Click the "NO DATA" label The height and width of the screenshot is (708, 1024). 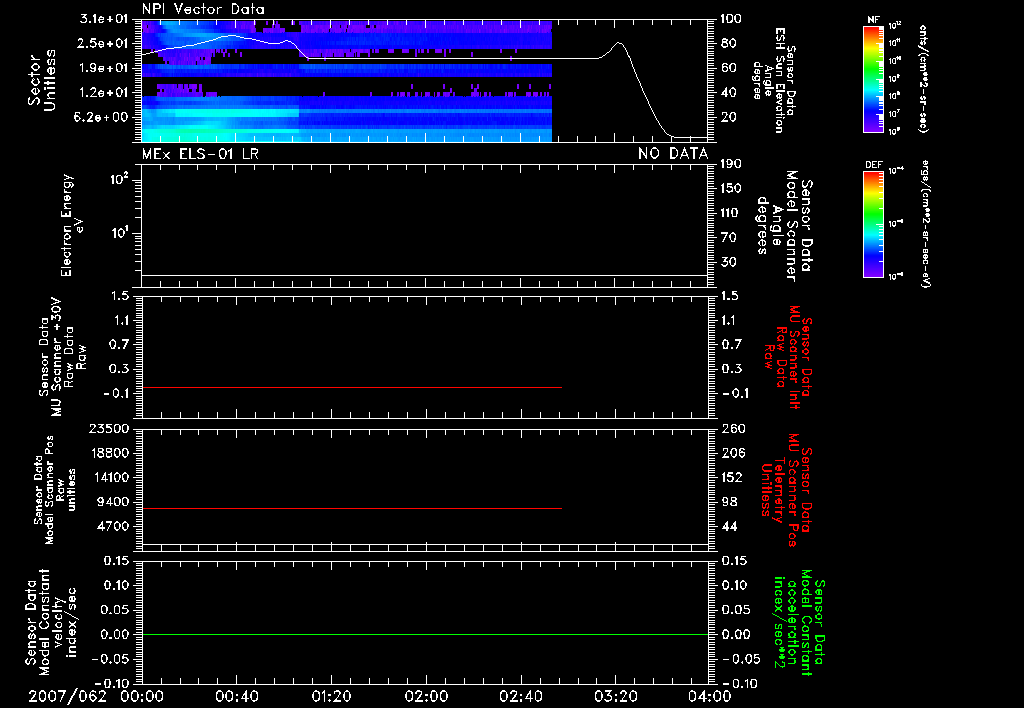[x=673, y=153]
